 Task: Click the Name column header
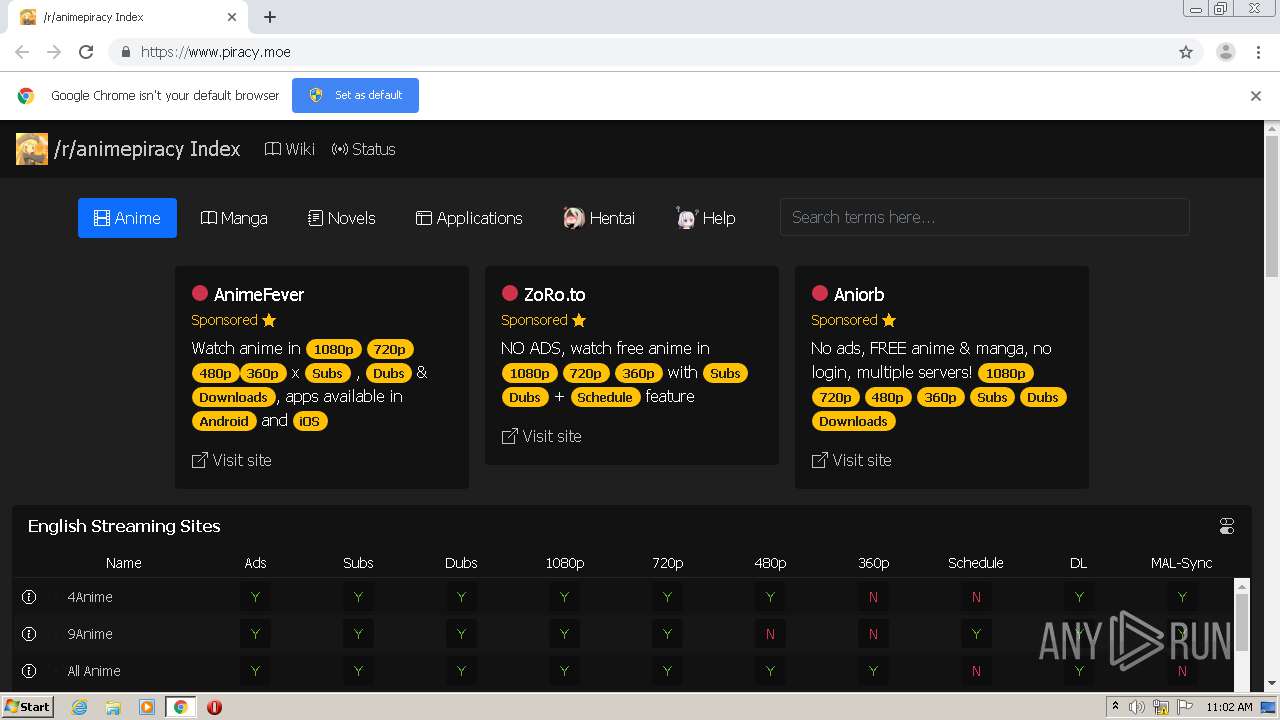tap(124, 563)
